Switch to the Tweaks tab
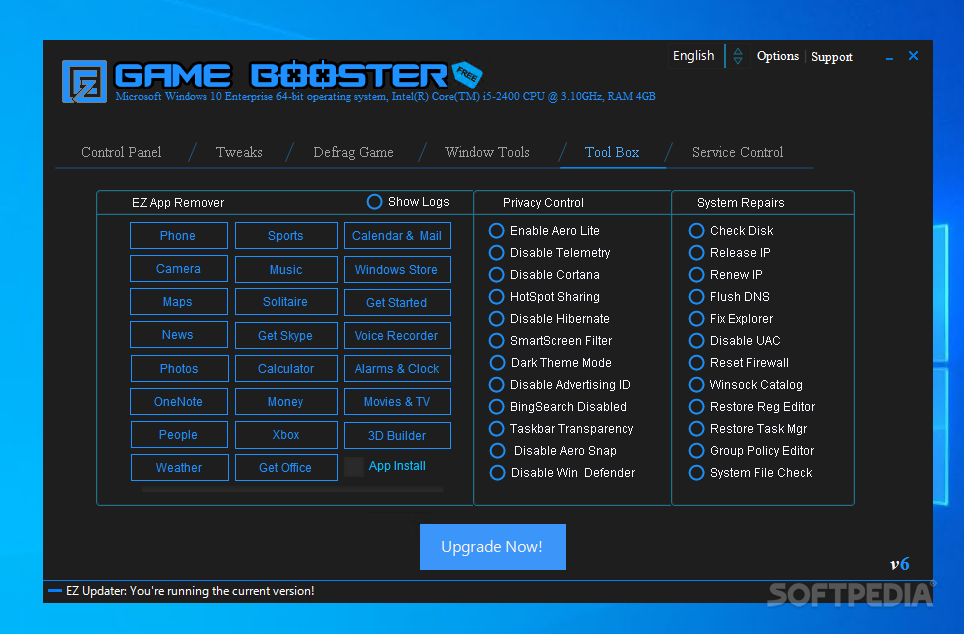The height and width of the screenshot is (634, 964). 239,152
